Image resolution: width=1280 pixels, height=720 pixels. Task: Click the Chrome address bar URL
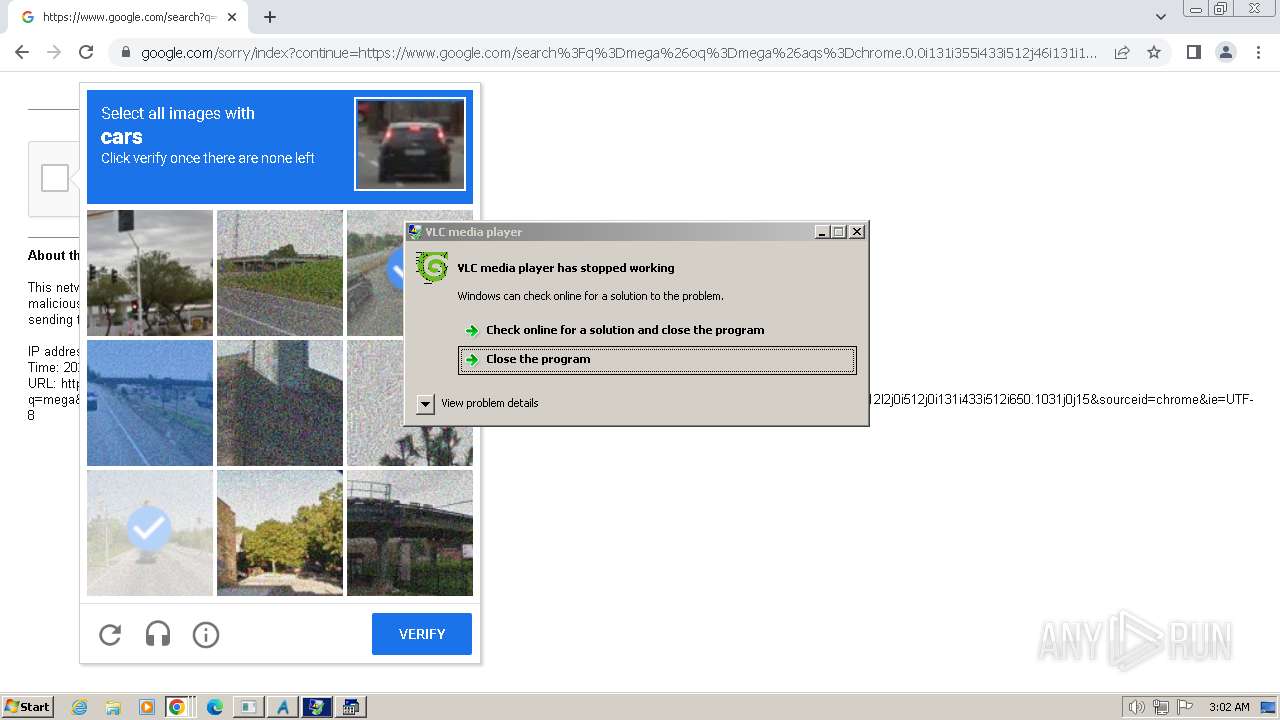(620, 53)
